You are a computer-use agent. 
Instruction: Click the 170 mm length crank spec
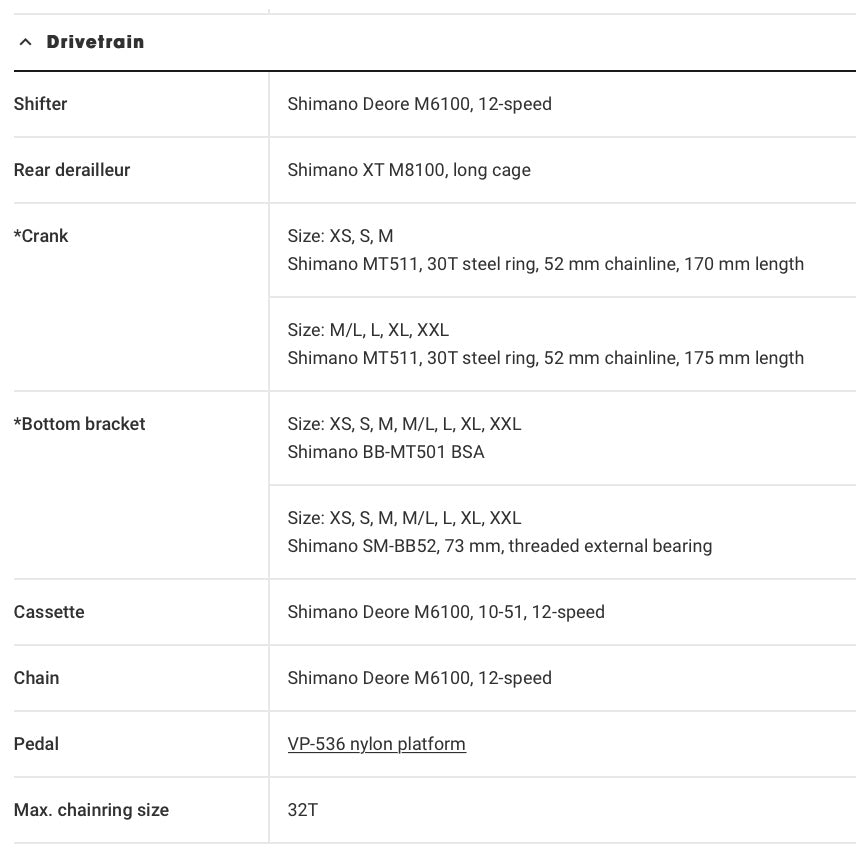coord(545,264)
